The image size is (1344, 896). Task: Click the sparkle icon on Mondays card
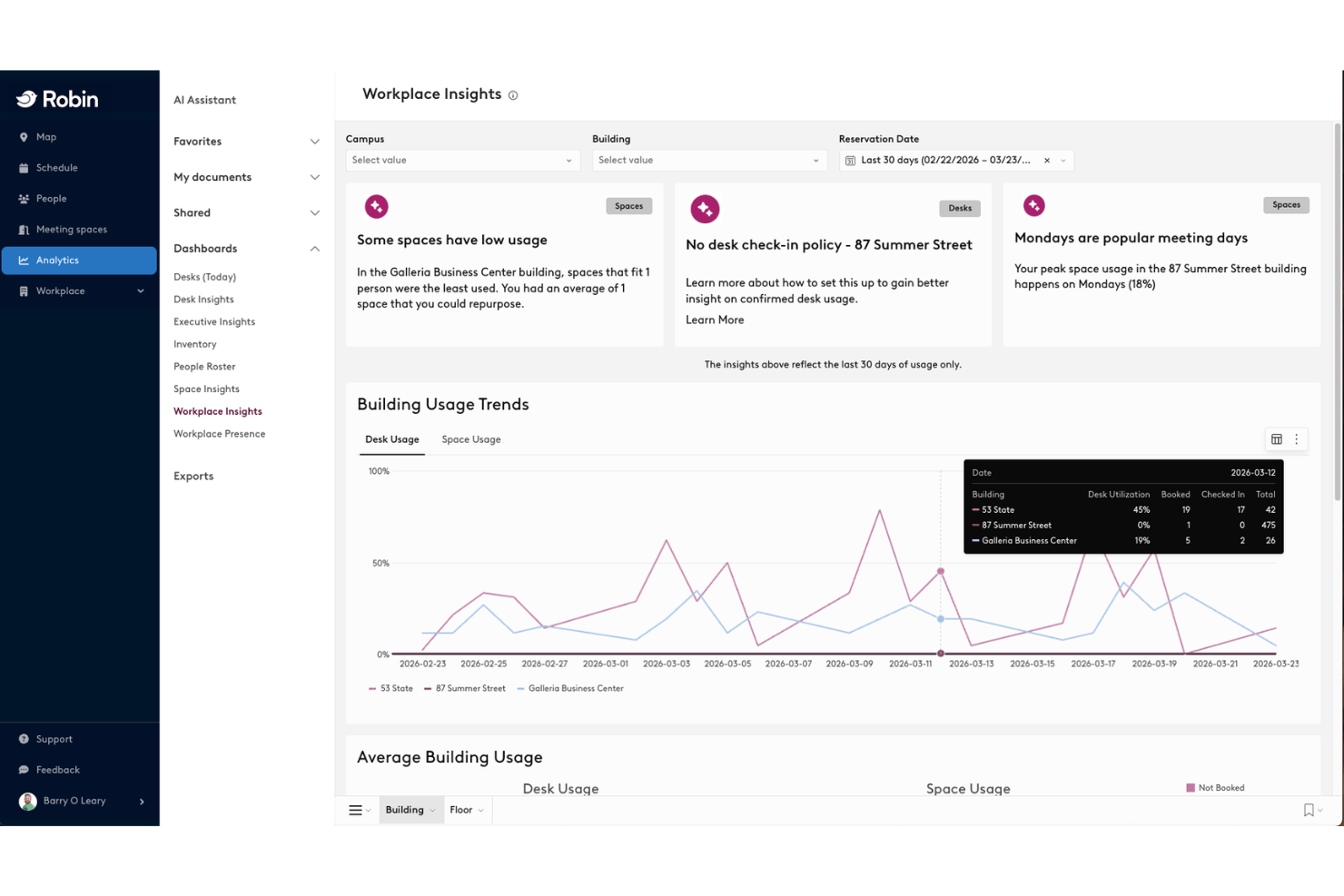[1033, 205]
